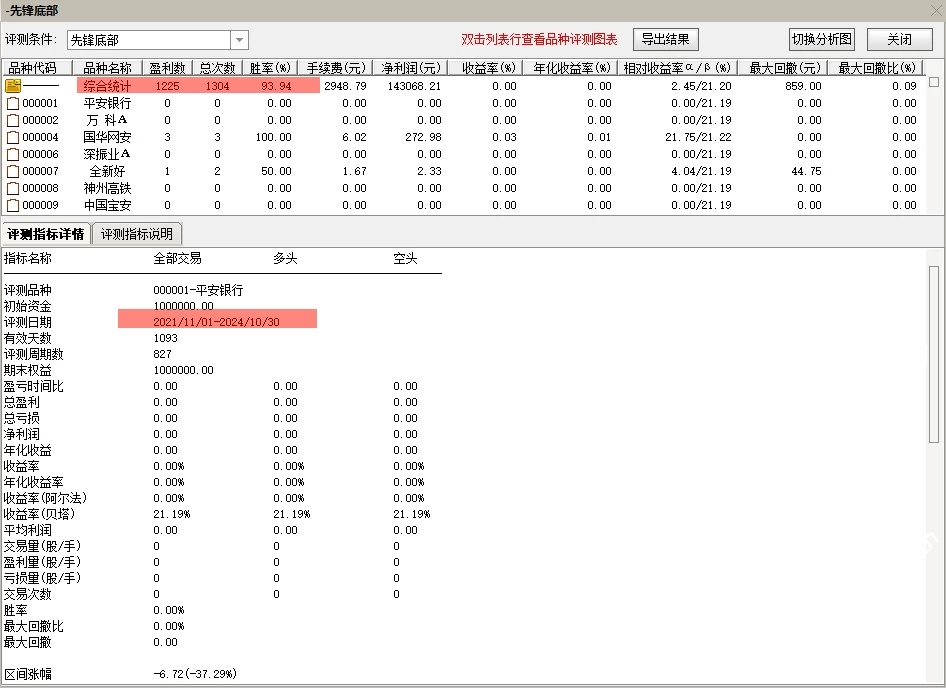Image resolution: width=946 pixels, height=688 pixels.
Task: Click the document icon for 000002
Action: 13,120
